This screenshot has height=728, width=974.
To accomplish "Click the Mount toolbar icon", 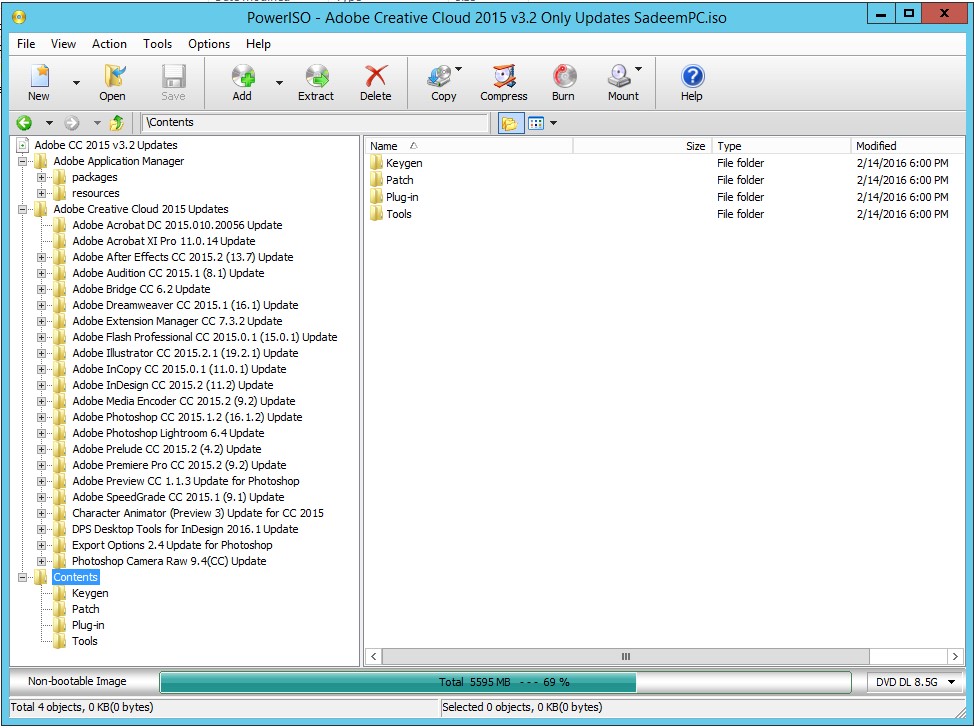I will point(619,76).
